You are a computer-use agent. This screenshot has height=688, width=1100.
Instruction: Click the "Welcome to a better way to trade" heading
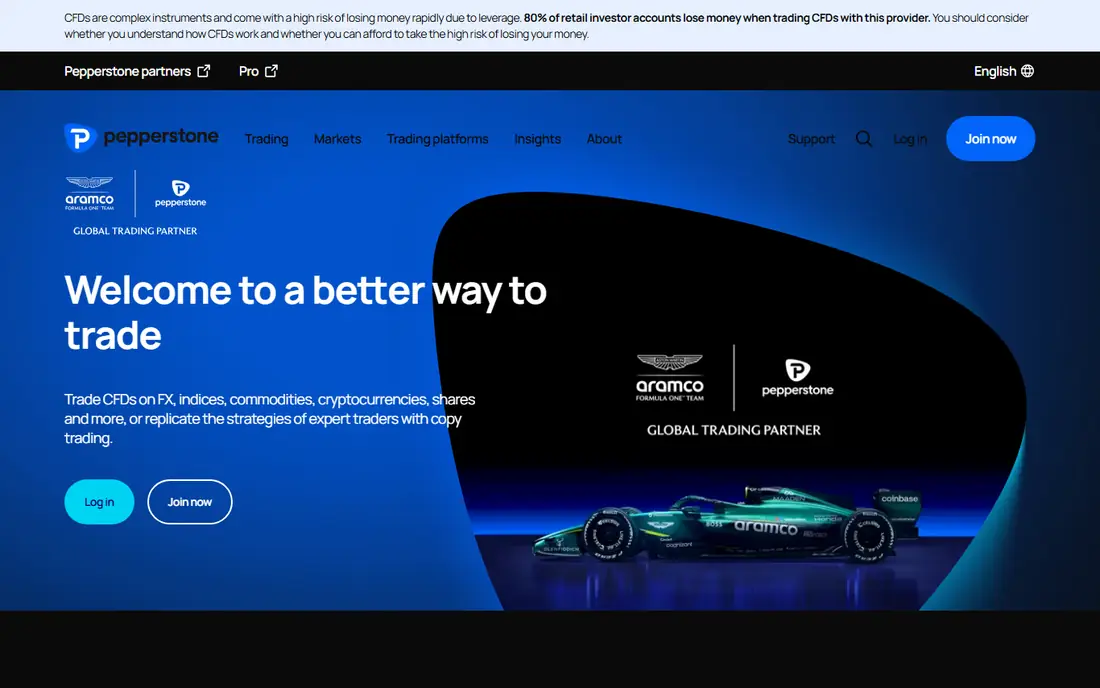(x=305, y=312)
